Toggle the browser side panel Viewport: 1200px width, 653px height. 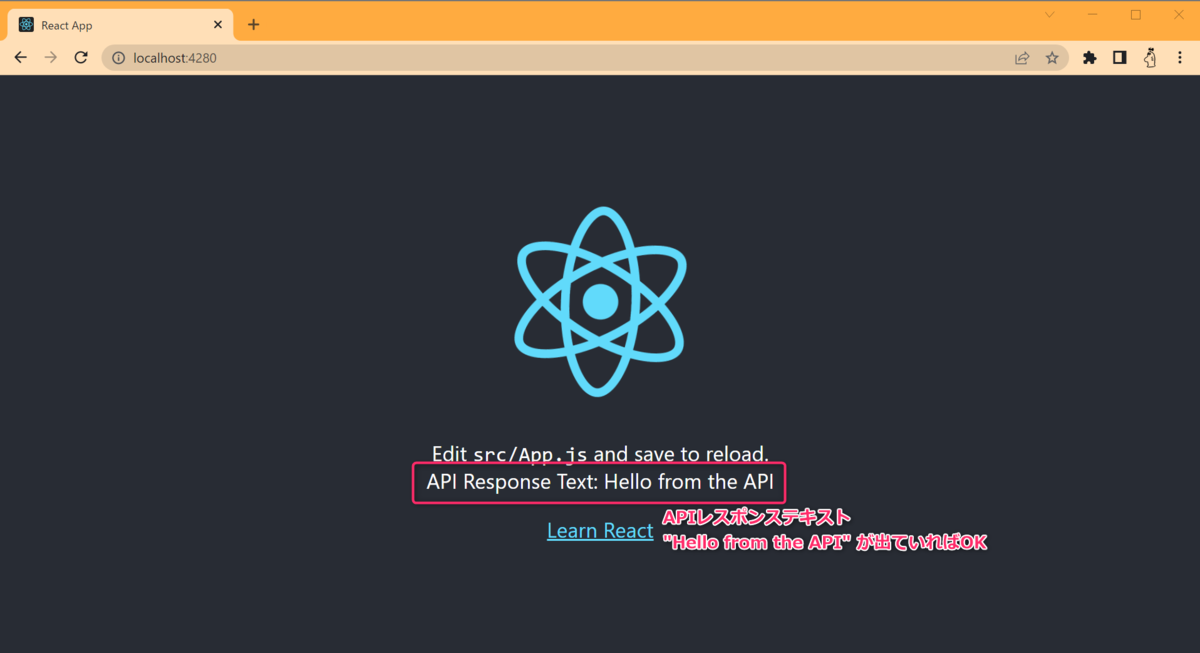pyautogui.click(x=1120, y=58)
